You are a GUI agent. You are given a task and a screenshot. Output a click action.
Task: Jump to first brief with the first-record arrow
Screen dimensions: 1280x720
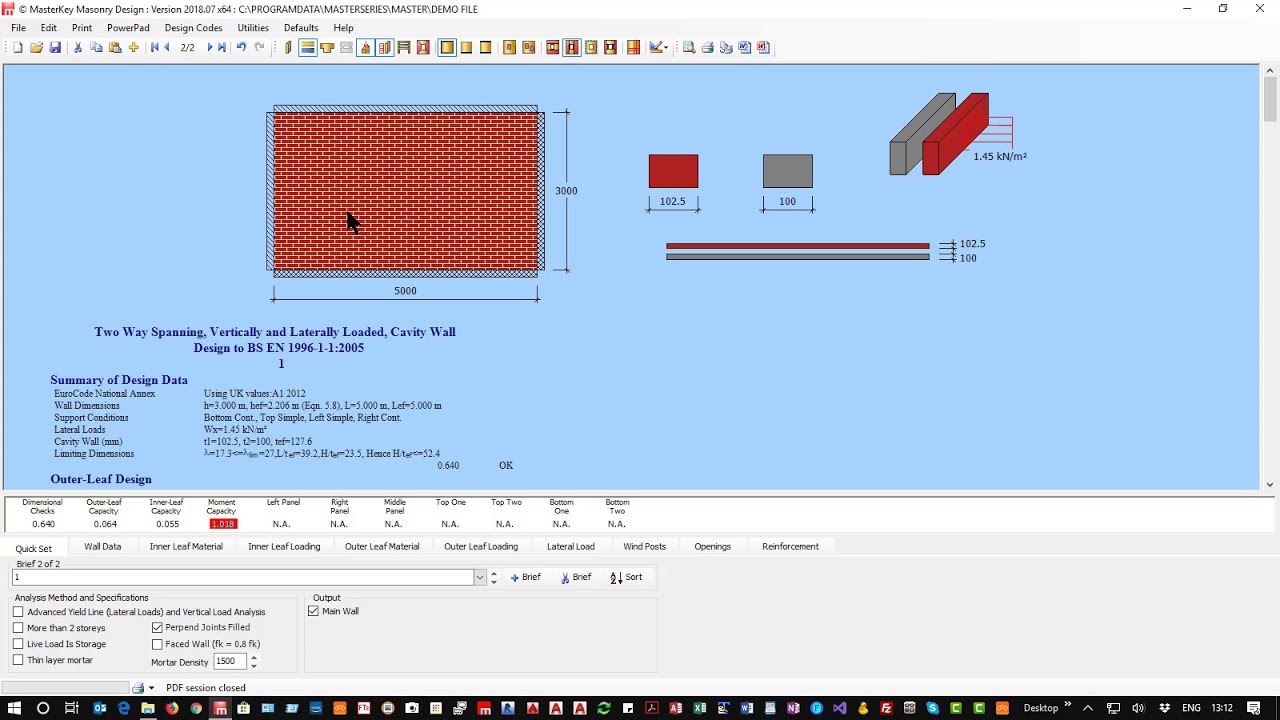tap(154, 47)
